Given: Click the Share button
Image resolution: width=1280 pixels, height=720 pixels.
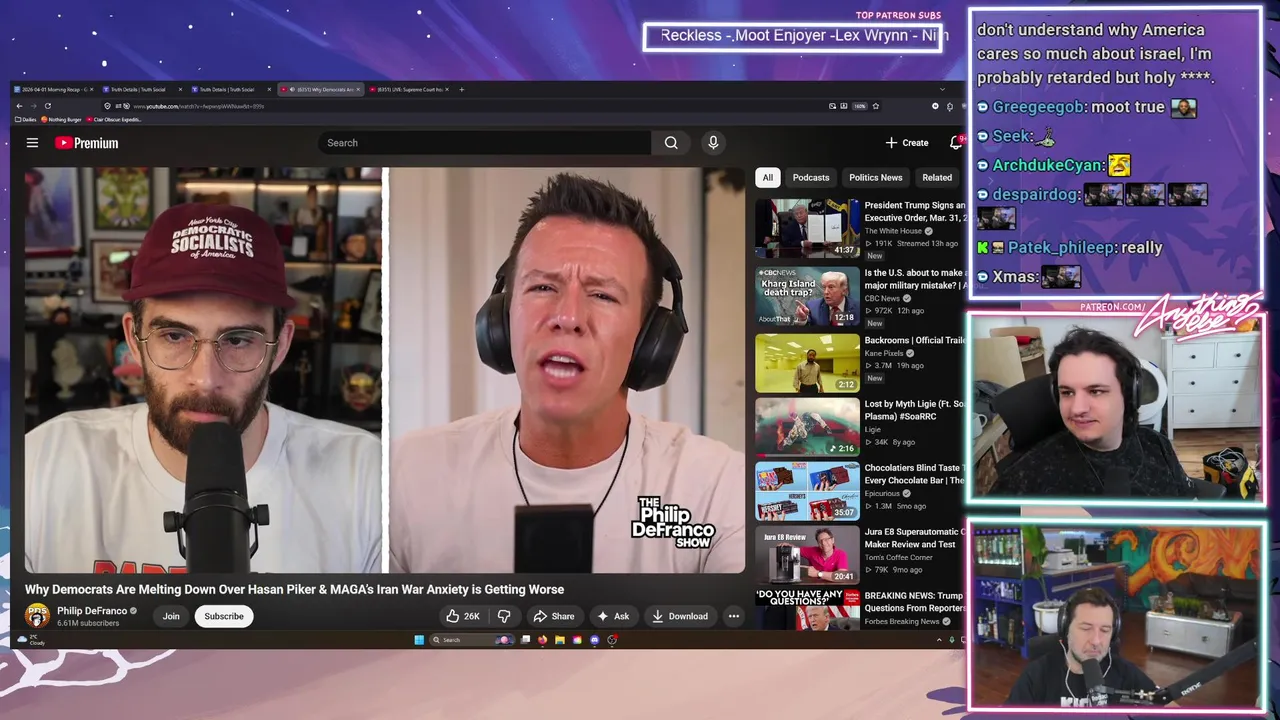Looking at the screenshot, I should pos(553,616).
